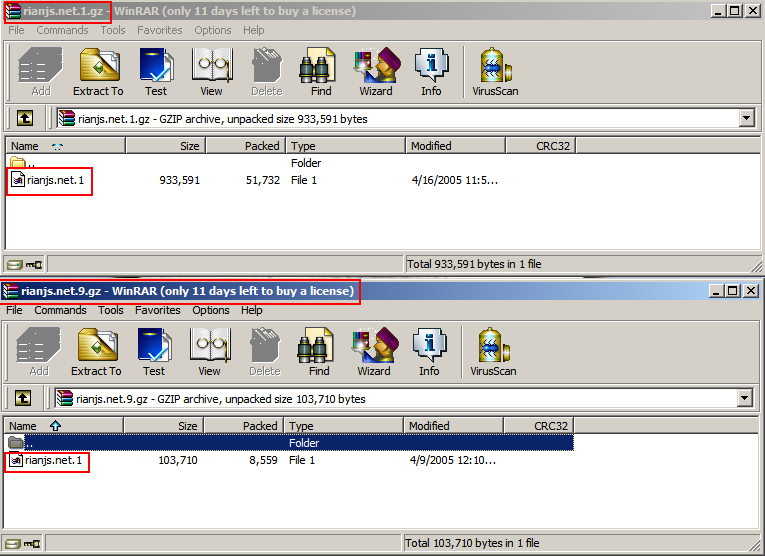
Task: Open Commands menu in rianjs.net.1.gz window
Action: (62, 30)
